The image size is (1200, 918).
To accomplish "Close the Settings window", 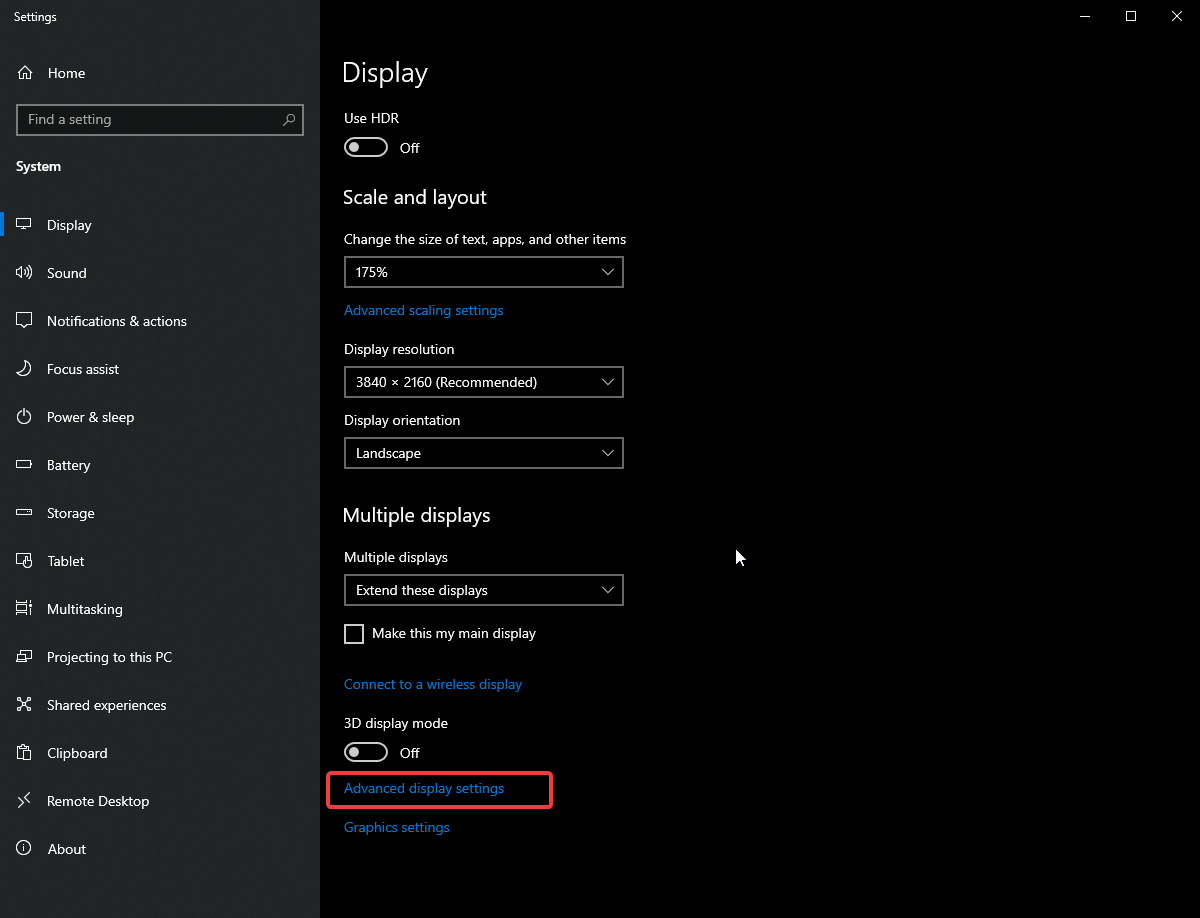I will coord(1177,16).
